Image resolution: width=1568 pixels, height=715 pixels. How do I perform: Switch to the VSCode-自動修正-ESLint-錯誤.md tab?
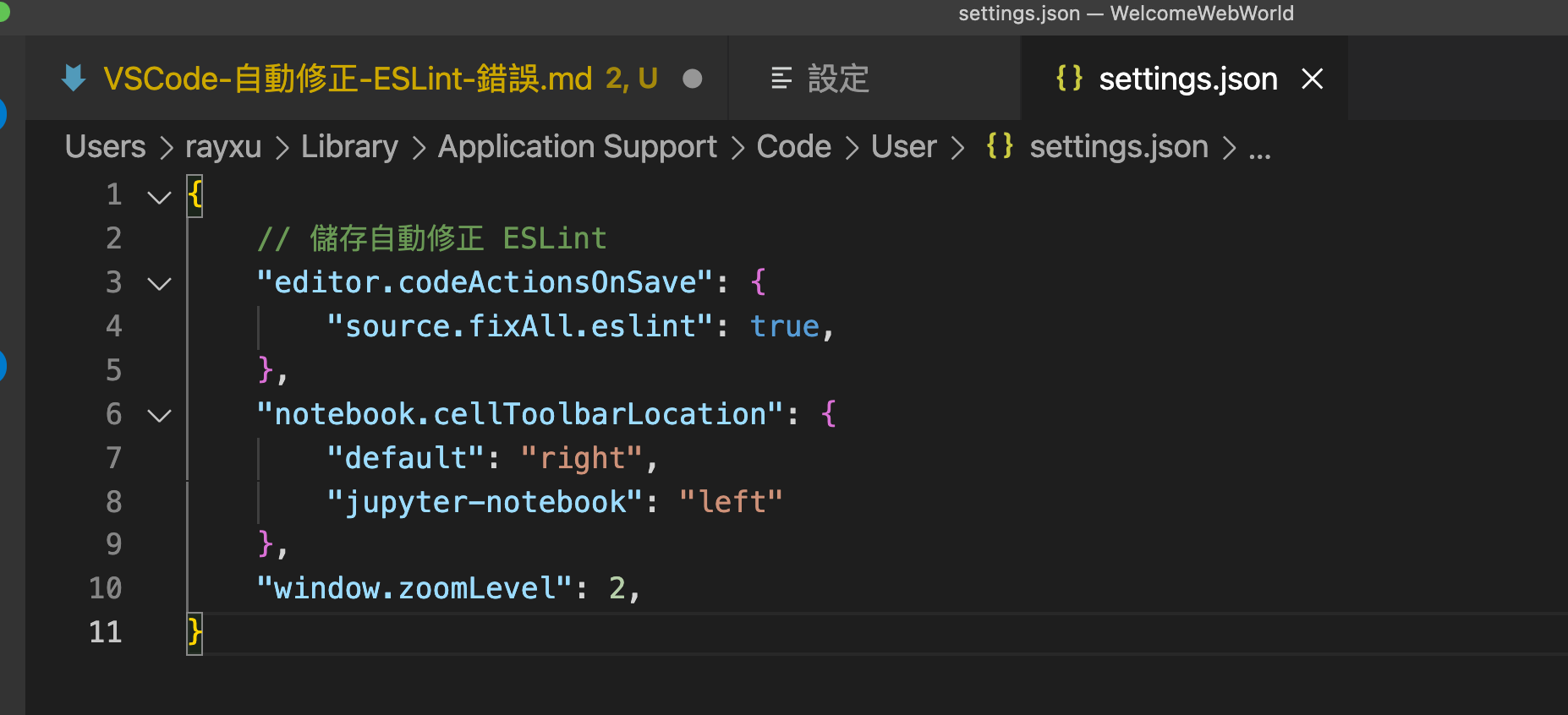pyautogui.click(x=347, y=79)
